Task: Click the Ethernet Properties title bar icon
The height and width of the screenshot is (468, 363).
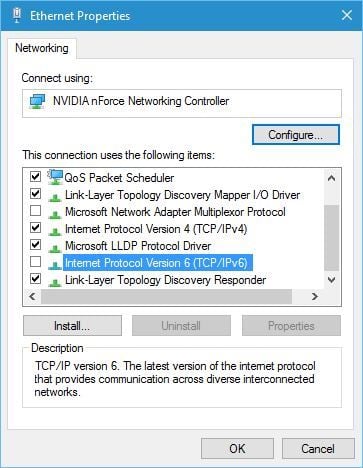Action: pyautogui.click(x=17, y=15)
